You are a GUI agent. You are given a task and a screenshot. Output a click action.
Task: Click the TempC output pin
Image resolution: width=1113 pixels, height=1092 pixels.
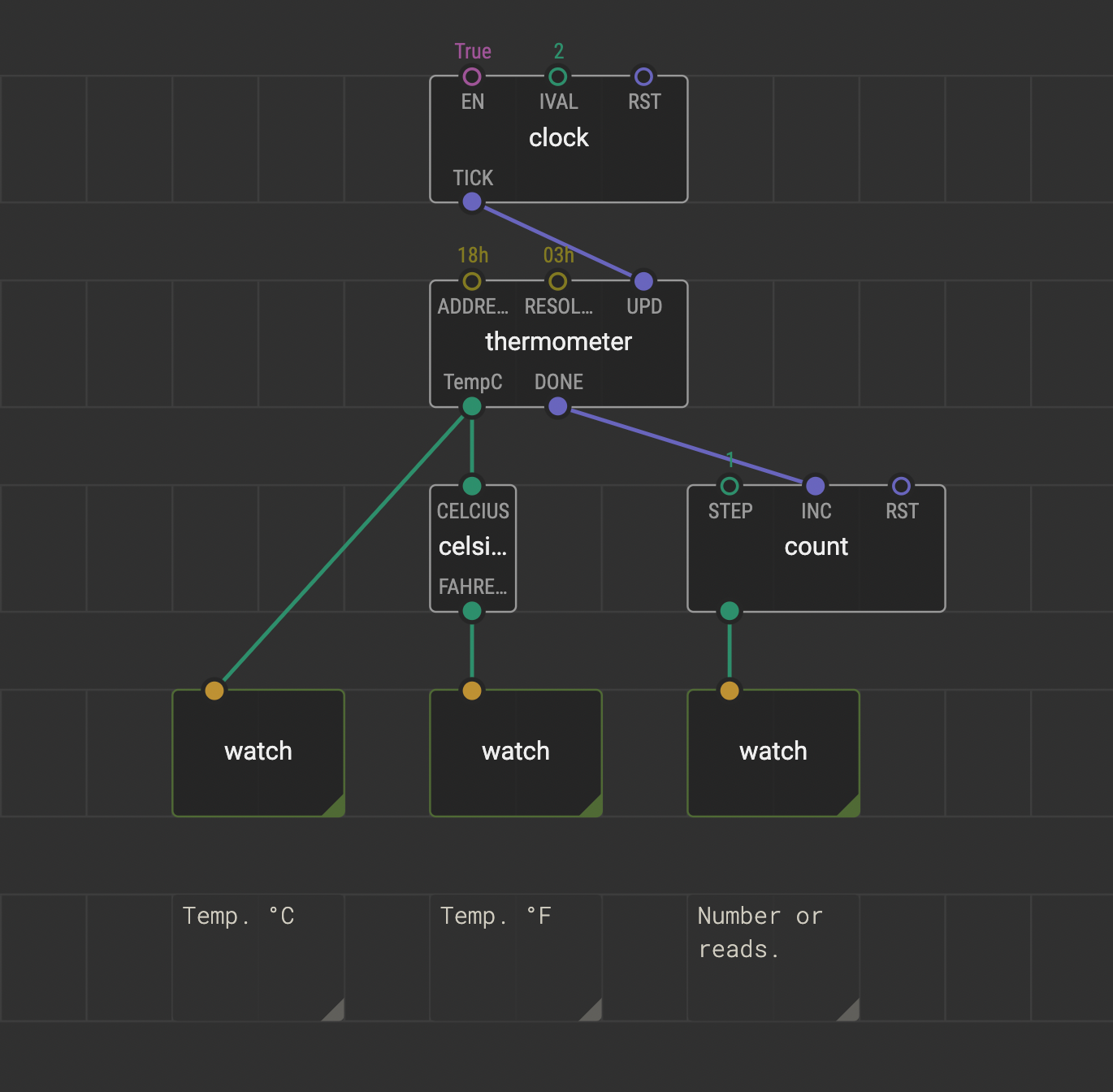click(472, 406)
